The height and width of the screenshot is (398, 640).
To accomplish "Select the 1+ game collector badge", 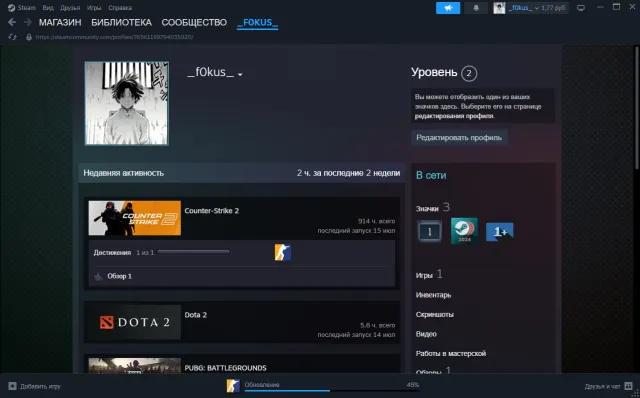I will pyautogui.click(x=500, y=232).
